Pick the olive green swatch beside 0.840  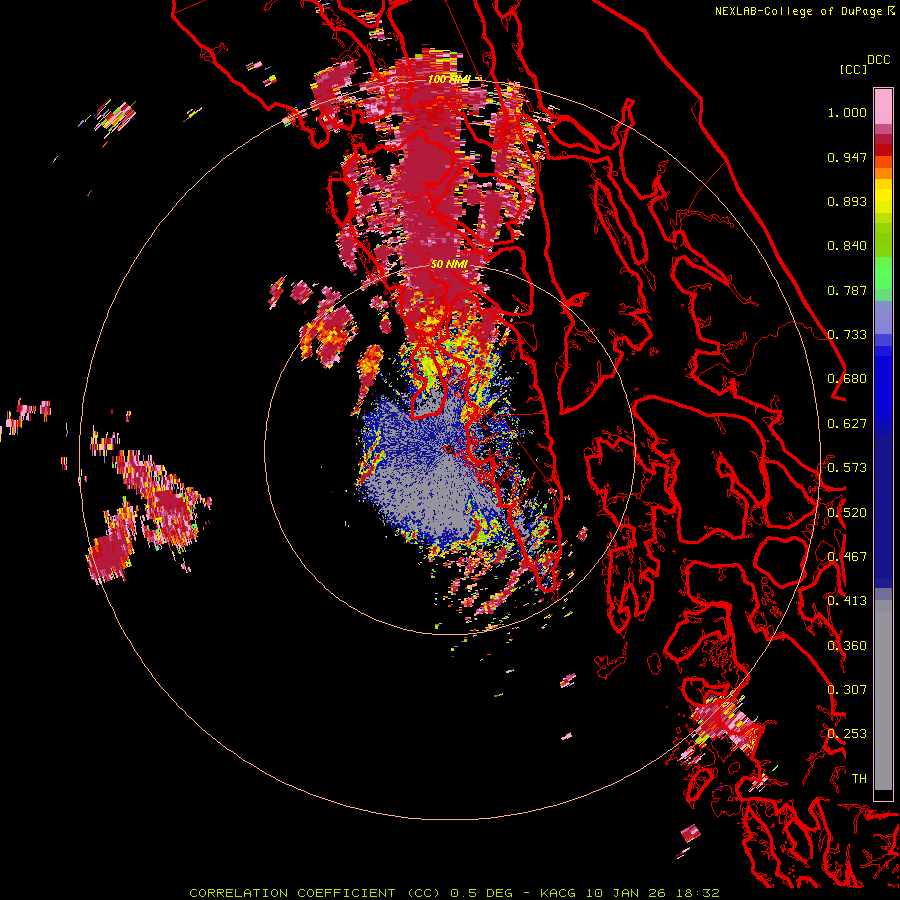883,240
